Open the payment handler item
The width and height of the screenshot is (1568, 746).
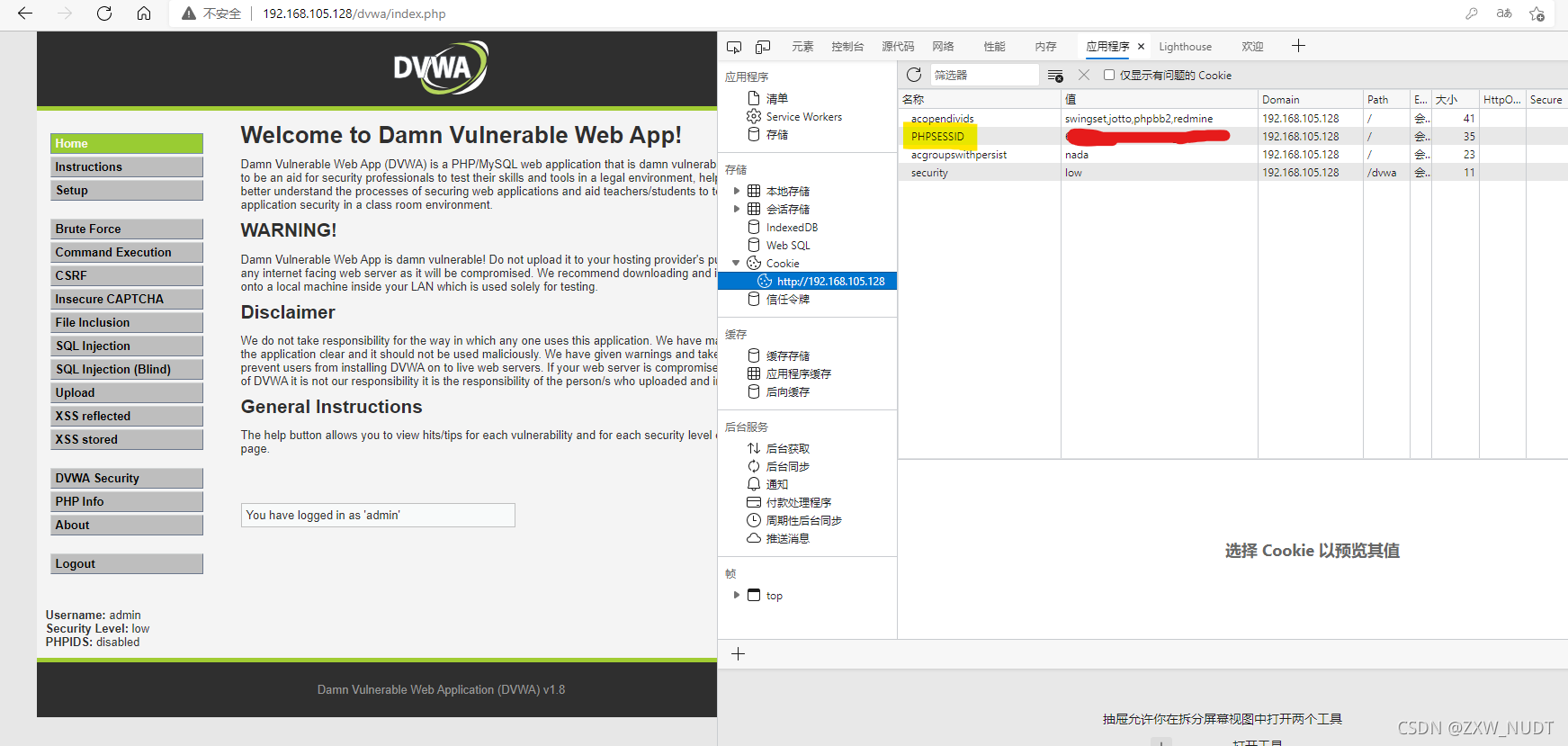(789, 502)
